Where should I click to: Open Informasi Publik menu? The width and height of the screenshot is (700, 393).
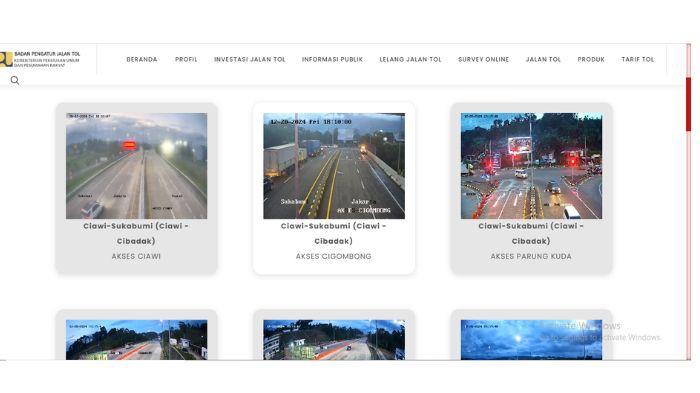click(x=333, y=59)
